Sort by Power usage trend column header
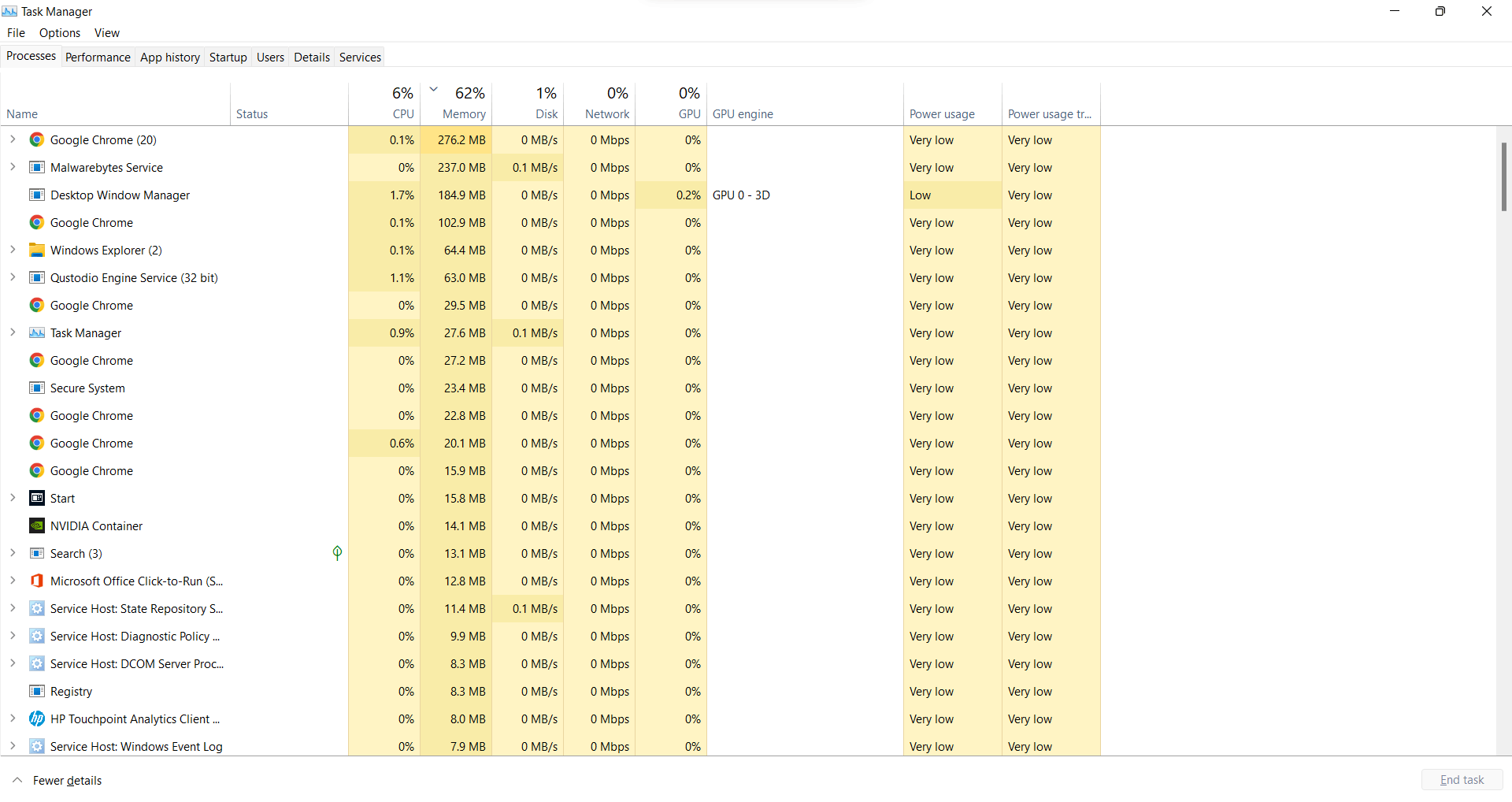The height and width of the screenshot is (802, 1512). click(x=1051, y=104)
